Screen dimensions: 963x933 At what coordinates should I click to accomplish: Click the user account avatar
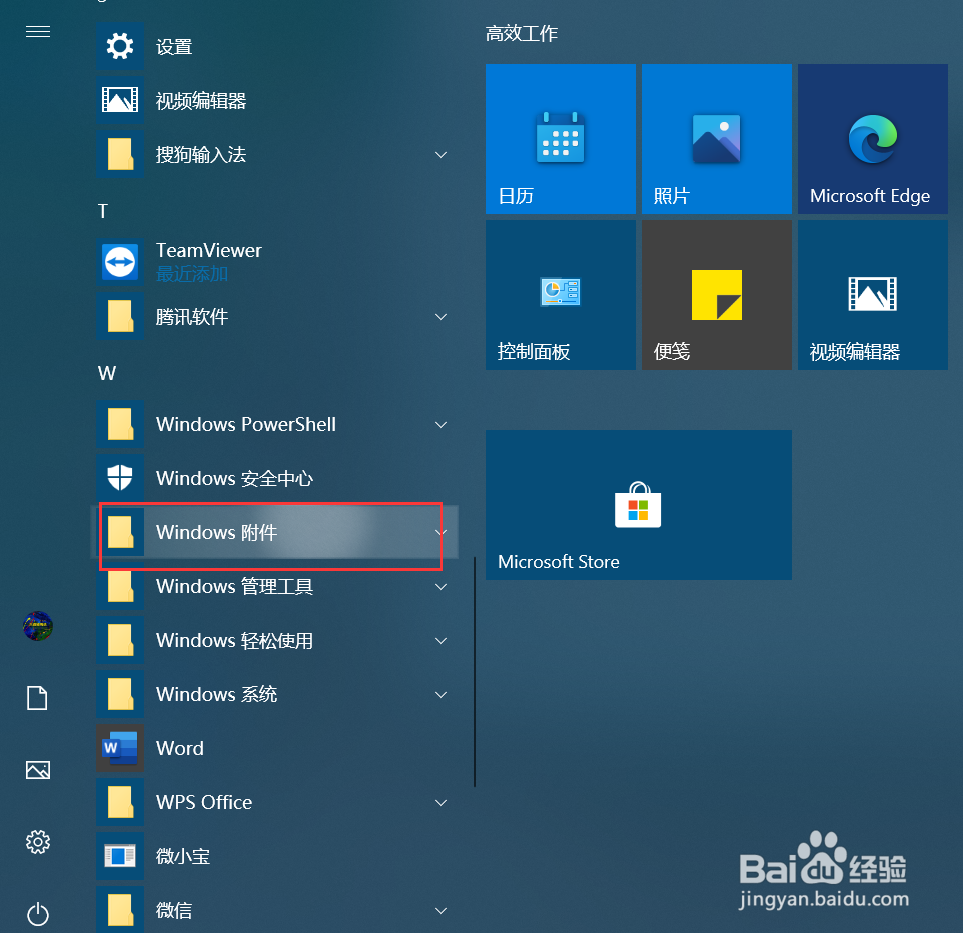point(37,626)
